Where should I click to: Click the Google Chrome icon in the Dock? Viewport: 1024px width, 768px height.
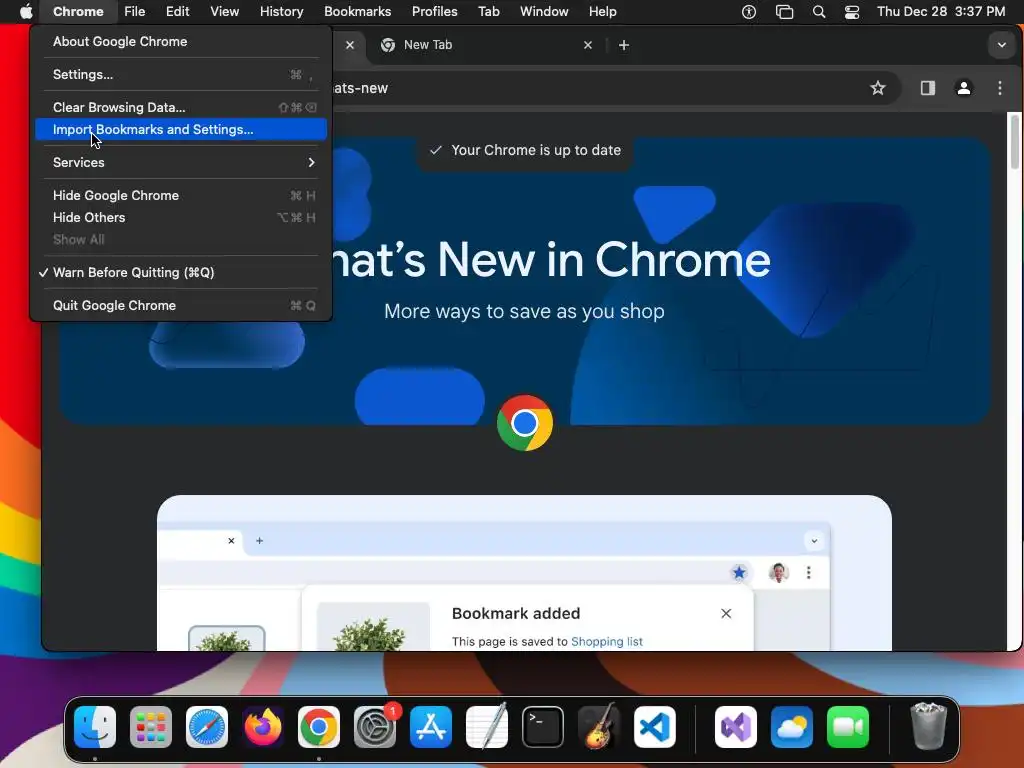tap(319, 727)
